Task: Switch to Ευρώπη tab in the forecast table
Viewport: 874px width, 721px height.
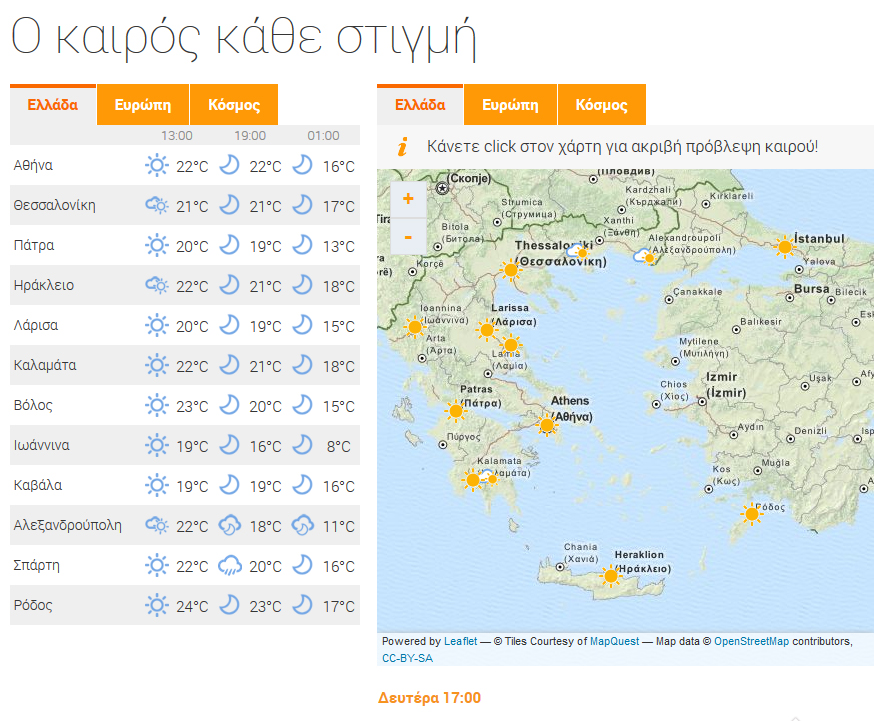Action: pyautogui.click(x=143, y=105)
